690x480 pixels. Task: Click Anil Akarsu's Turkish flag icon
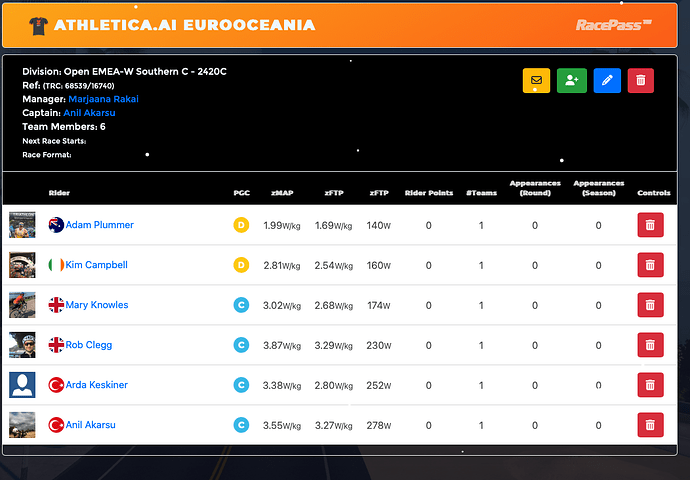coord(56,425)
